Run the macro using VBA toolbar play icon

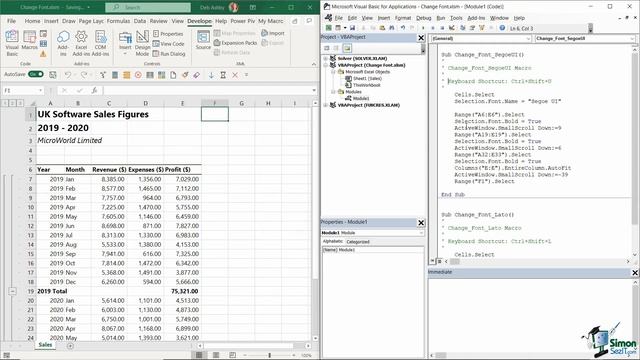point(423,28)
